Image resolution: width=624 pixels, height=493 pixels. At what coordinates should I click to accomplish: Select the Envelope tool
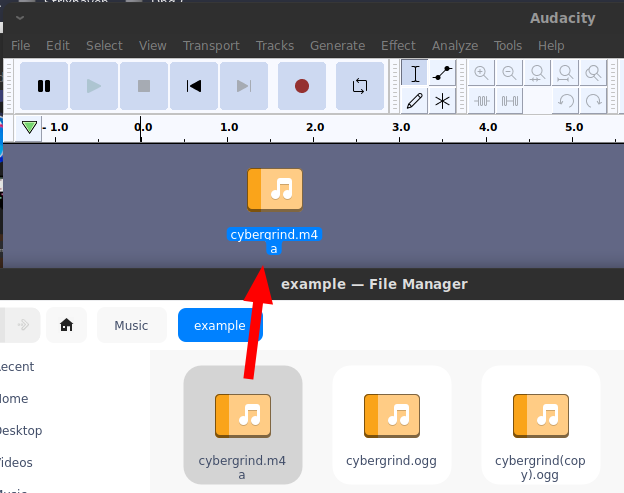tap(442, 73)
